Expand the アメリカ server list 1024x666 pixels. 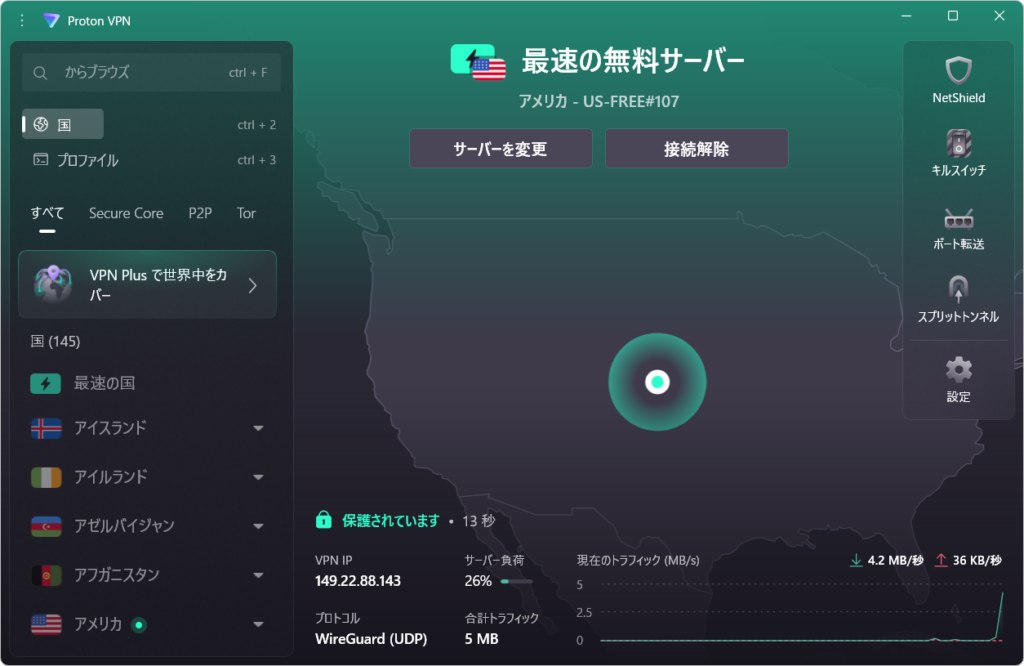pyautogui.click(x=258, y=624)
